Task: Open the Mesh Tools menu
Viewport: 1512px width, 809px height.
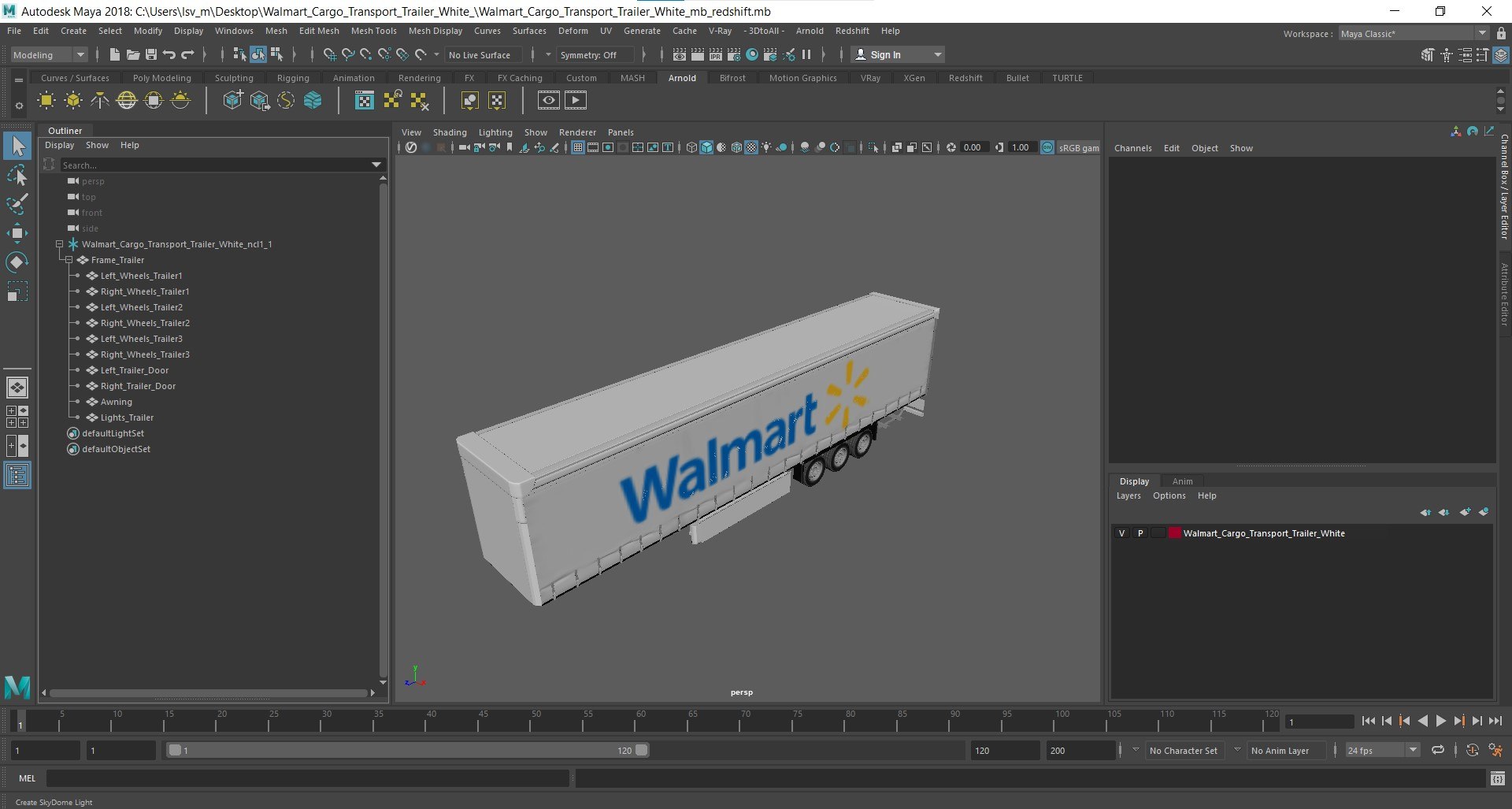Action: pos(373,31)
